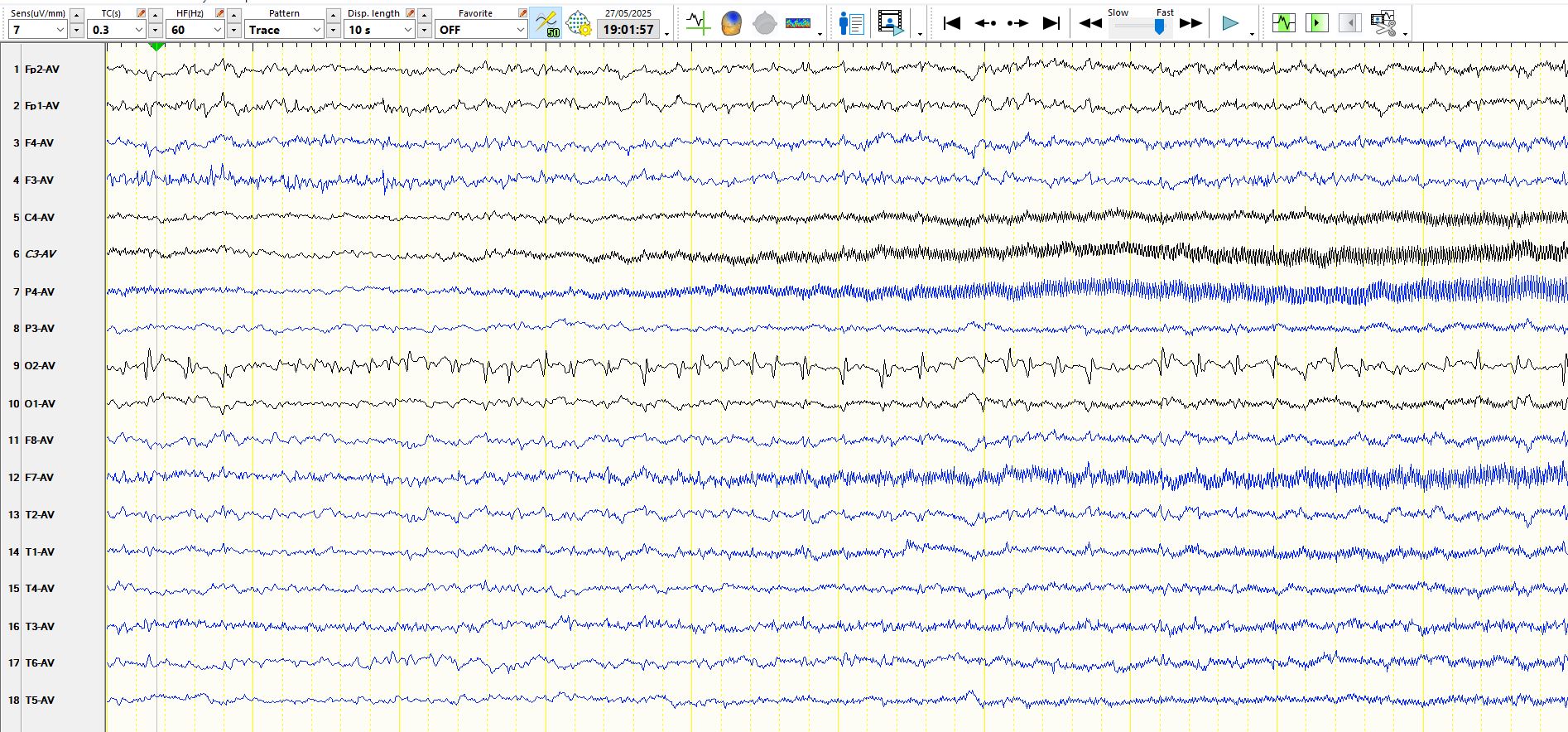Open the patient video playback icon
The image size is (1568, 732).
click(891, 23)
